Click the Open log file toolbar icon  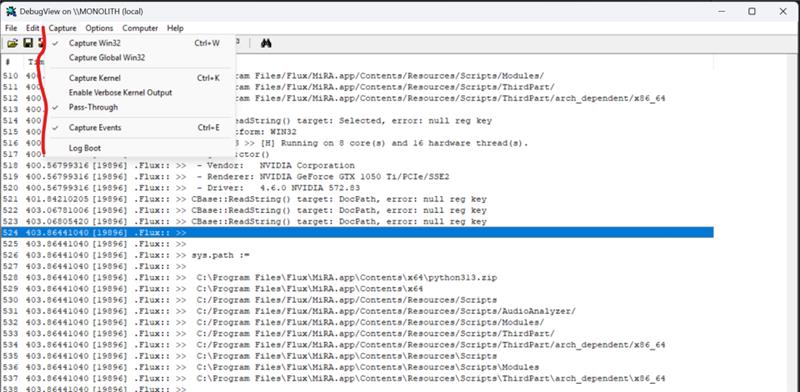[x=12, y=43]
